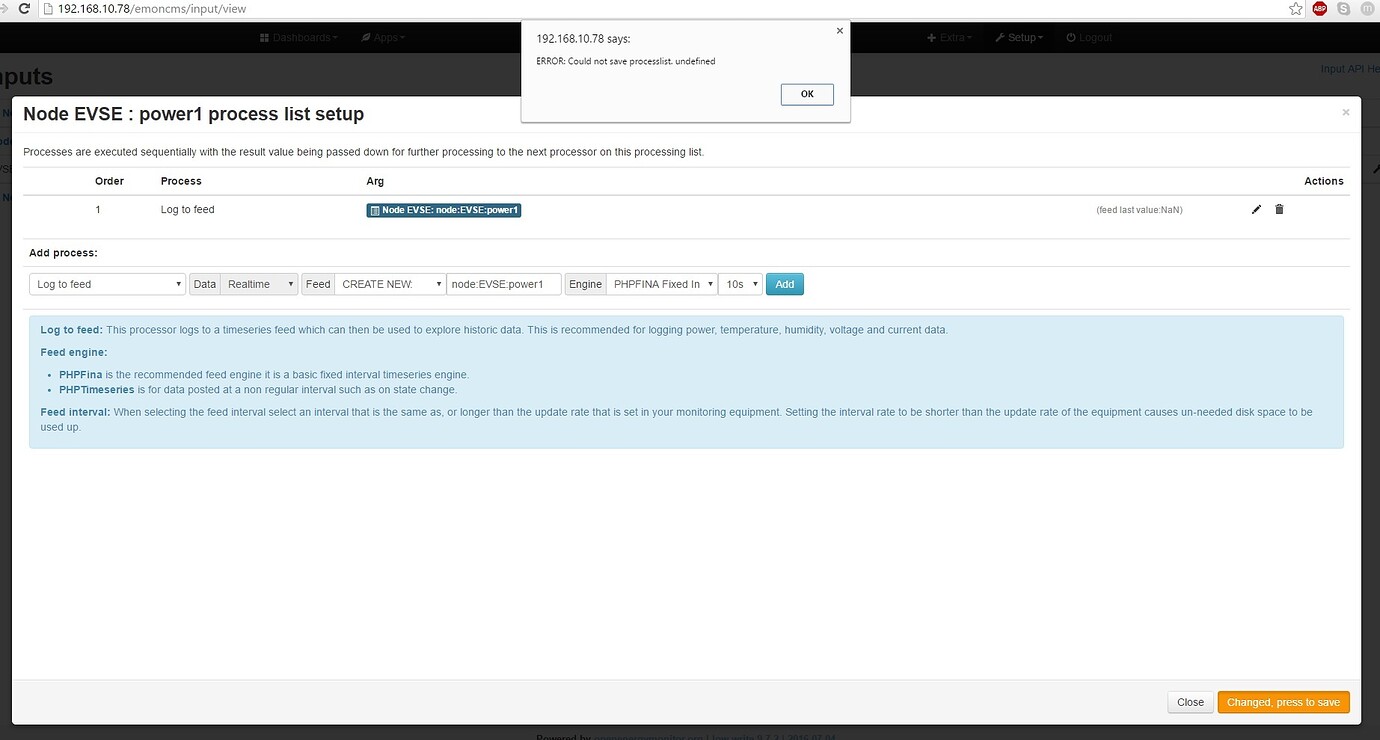The height and width of the screenshot is (740, 1380).
Task: Log out using the power icon
Action: [1069, 37]
